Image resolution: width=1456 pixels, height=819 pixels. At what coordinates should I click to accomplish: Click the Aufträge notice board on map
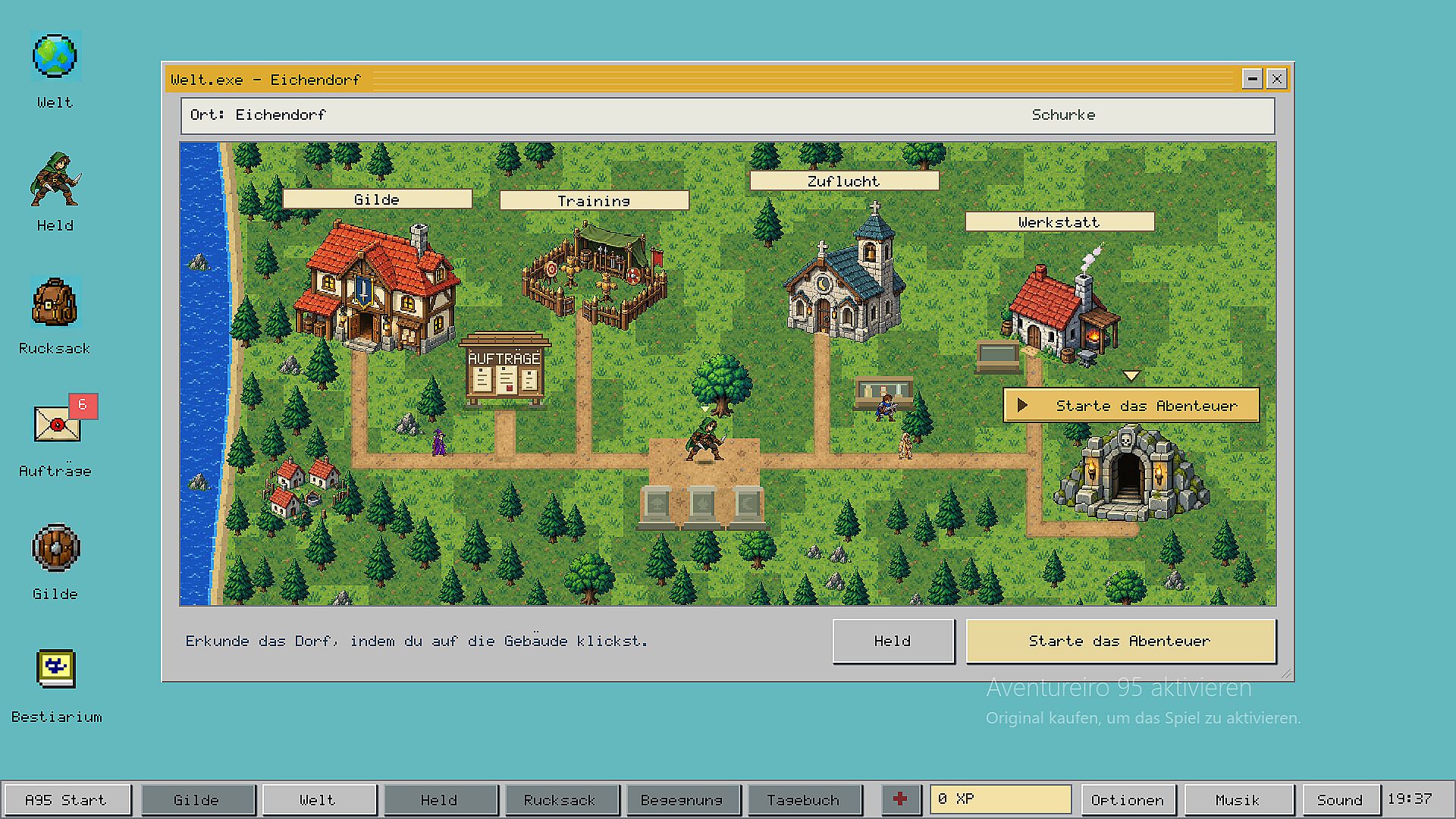tap(505, 370)
